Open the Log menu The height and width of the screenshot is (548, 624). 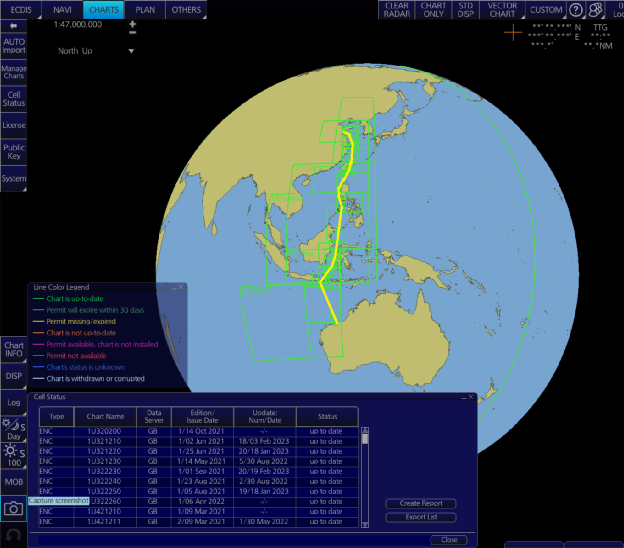coord(13,402)
